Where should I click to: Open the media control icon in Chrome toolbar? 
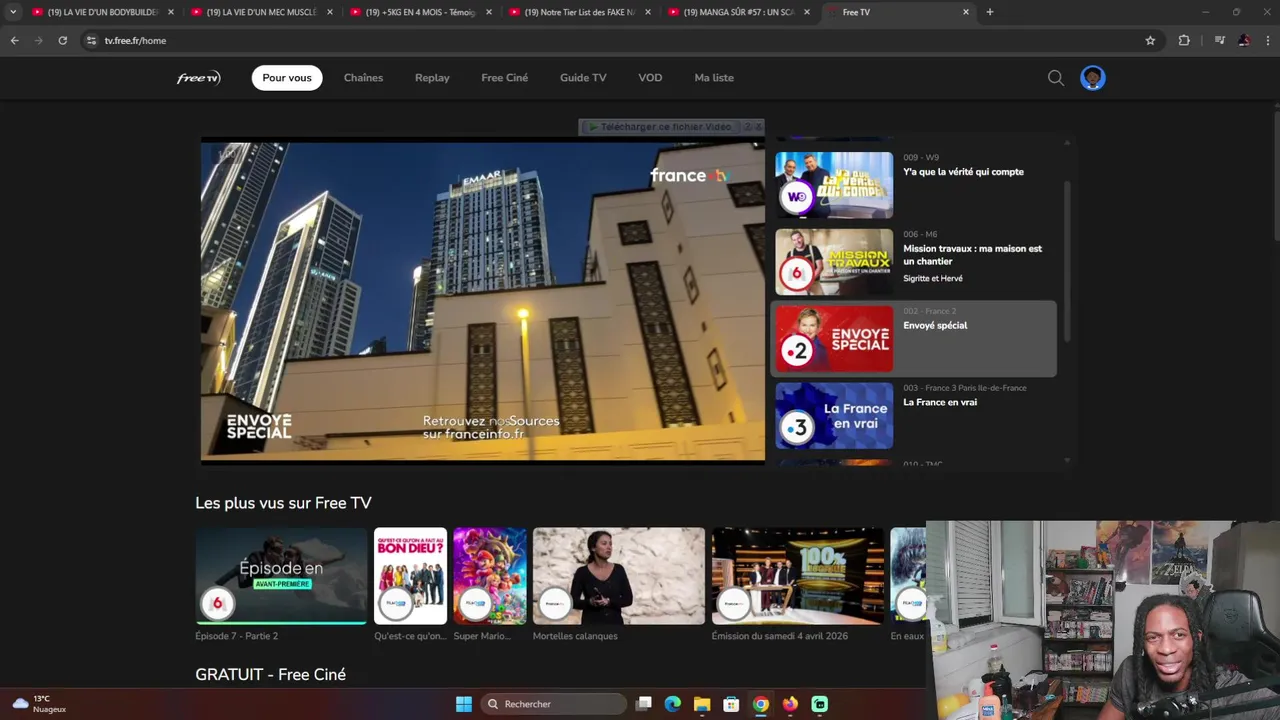(1219, 40)
